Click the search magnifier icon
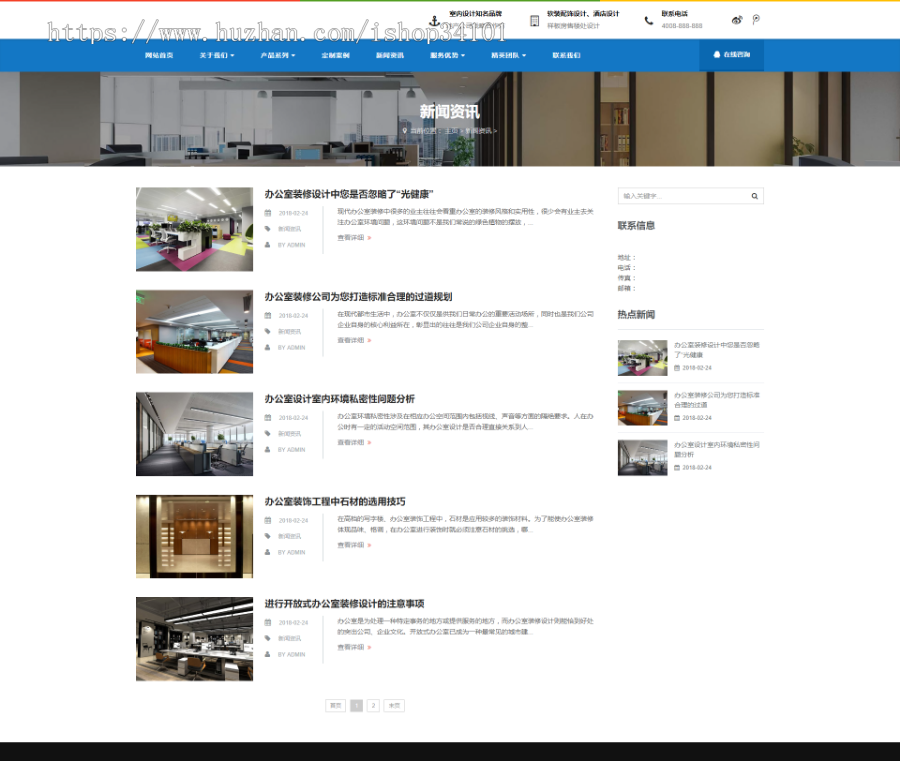Viewport: 900px width, 761px height. coord(754,196)
